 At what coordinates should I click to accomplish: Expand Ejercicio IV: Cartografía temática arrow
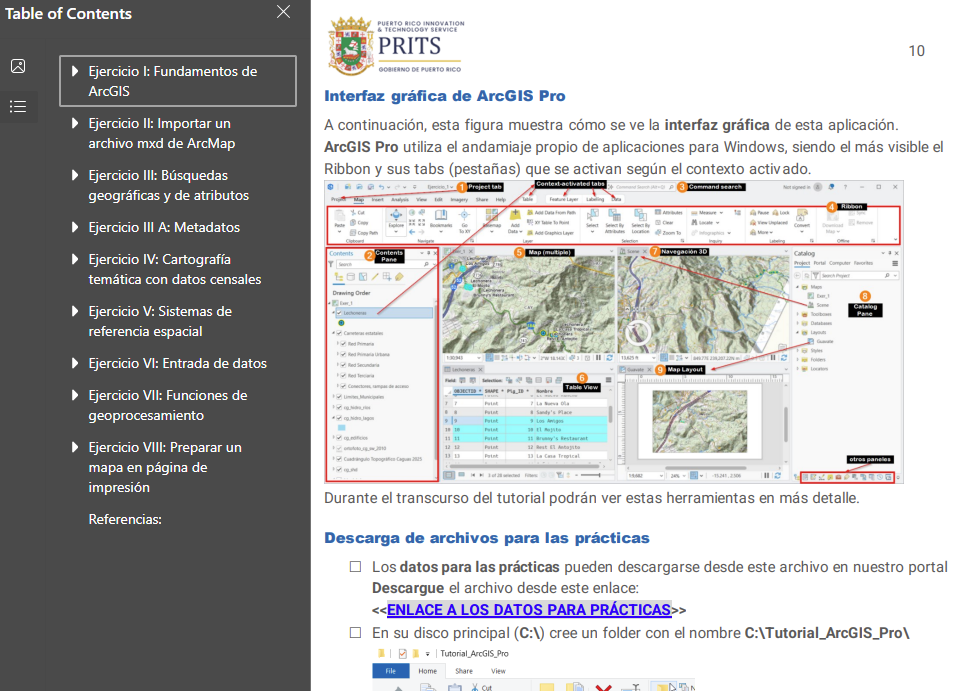point(74,259)
